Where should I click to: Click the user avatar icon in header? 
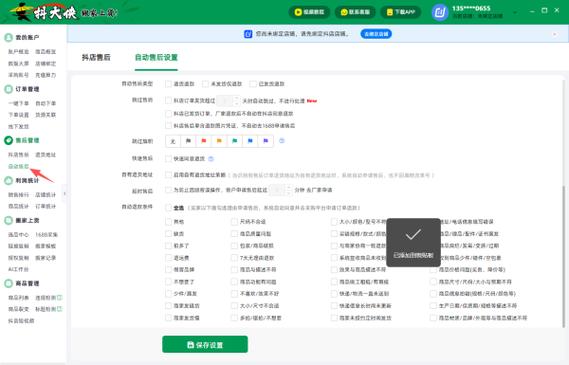pos(440,12)
